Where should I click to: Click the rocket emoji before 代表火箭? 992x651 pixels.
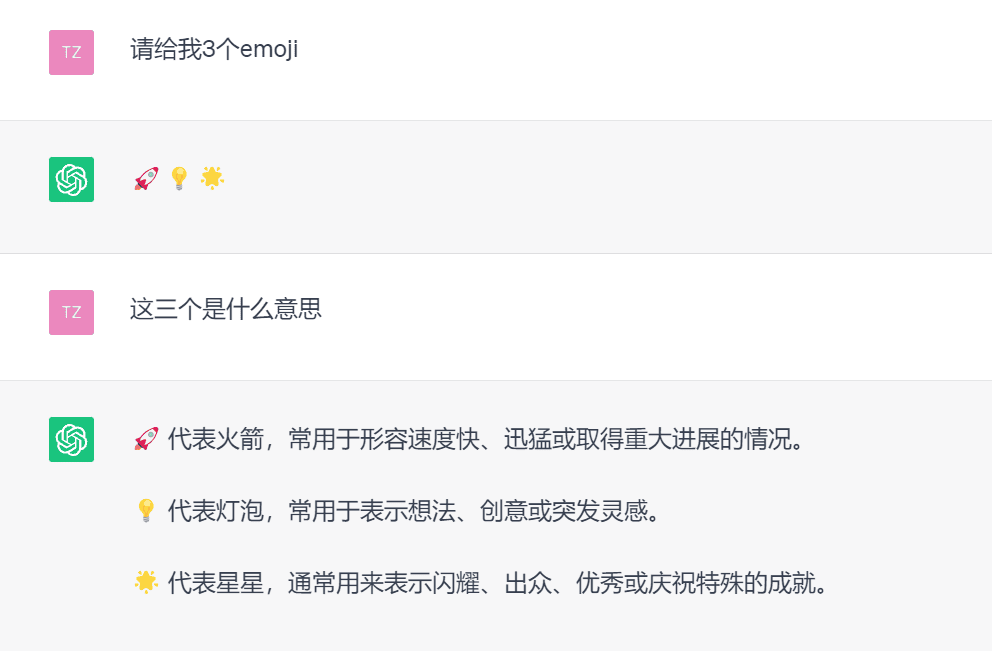coord(146,439)
